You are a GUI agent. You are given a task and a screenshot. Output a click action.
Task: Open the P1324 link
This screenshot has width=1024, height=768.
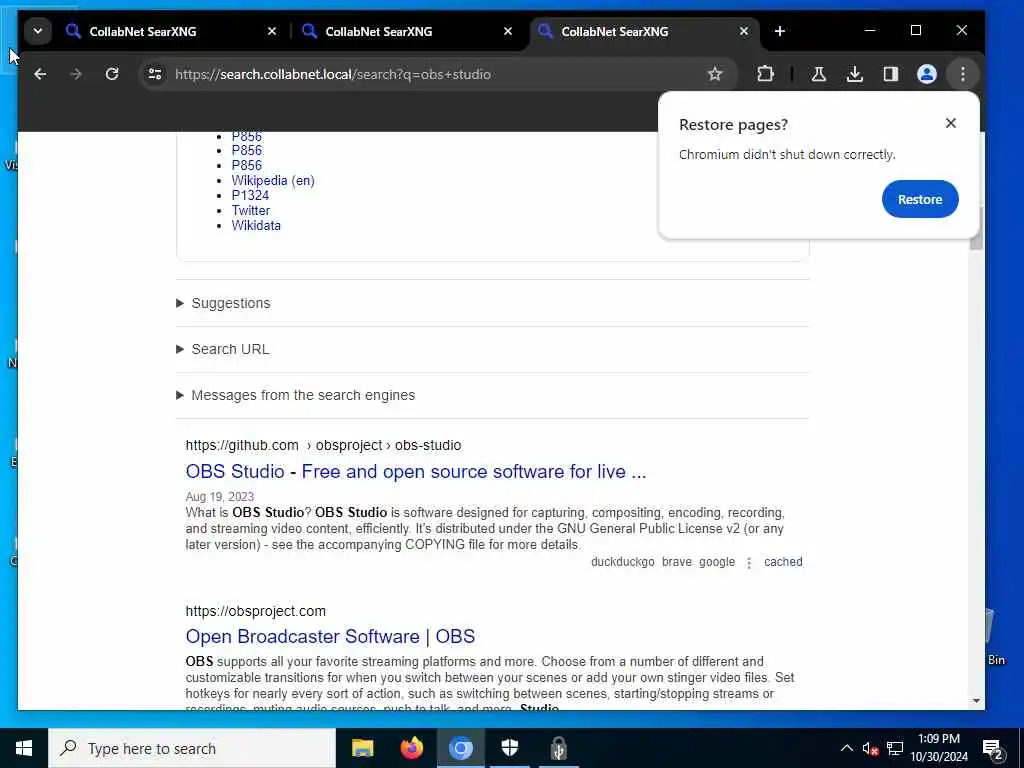[250, 195]
